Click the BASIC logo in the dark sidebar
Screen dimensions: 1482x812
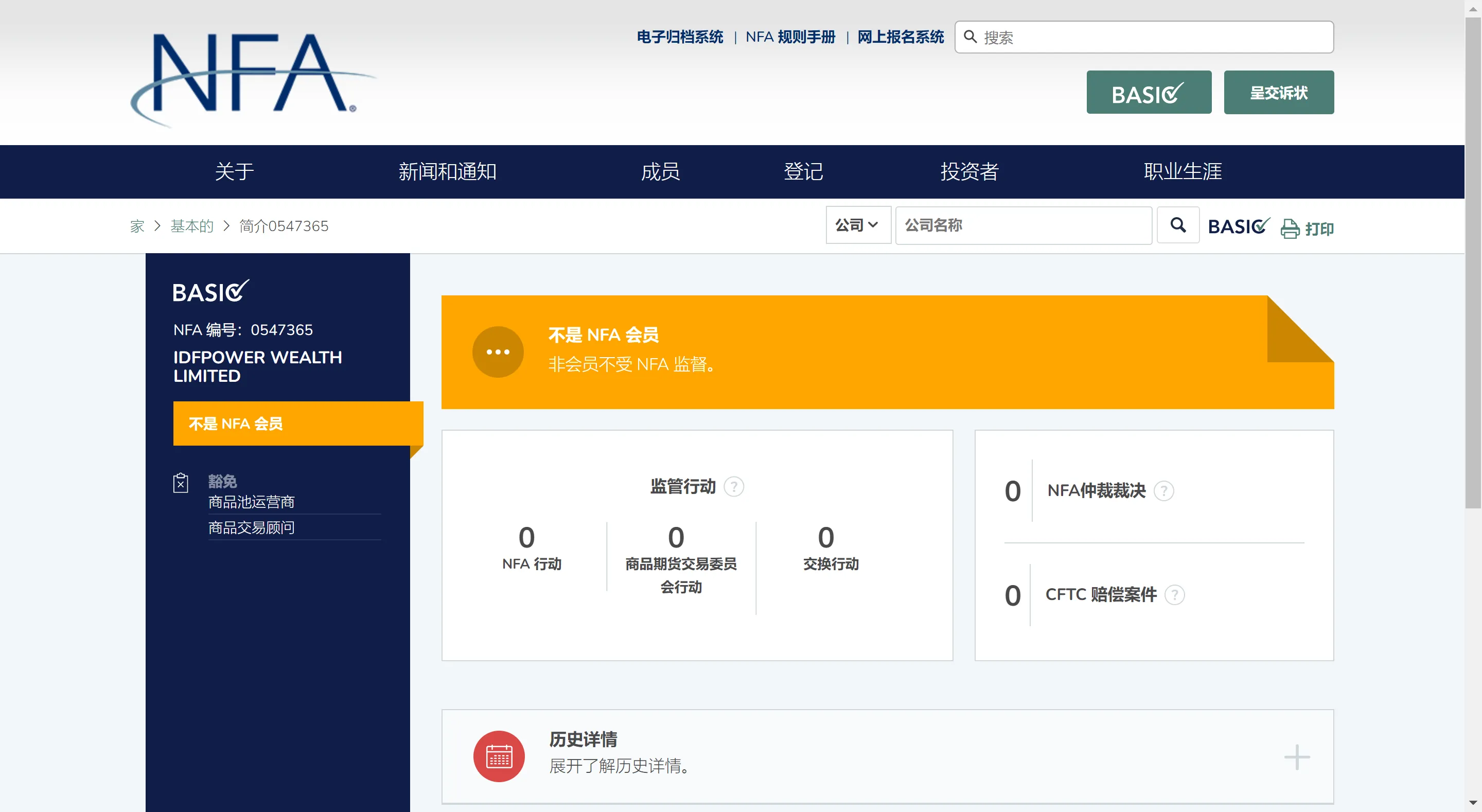210,291
